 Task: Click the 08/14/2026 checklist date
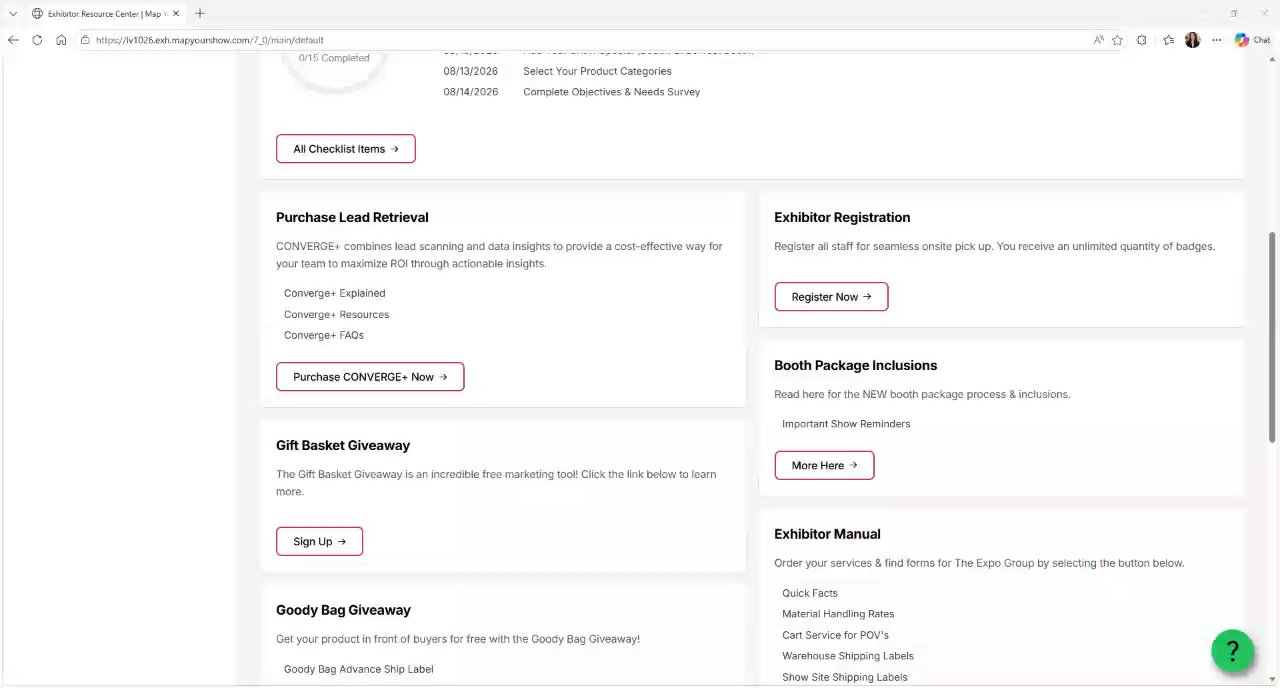[x=471, y=92]
